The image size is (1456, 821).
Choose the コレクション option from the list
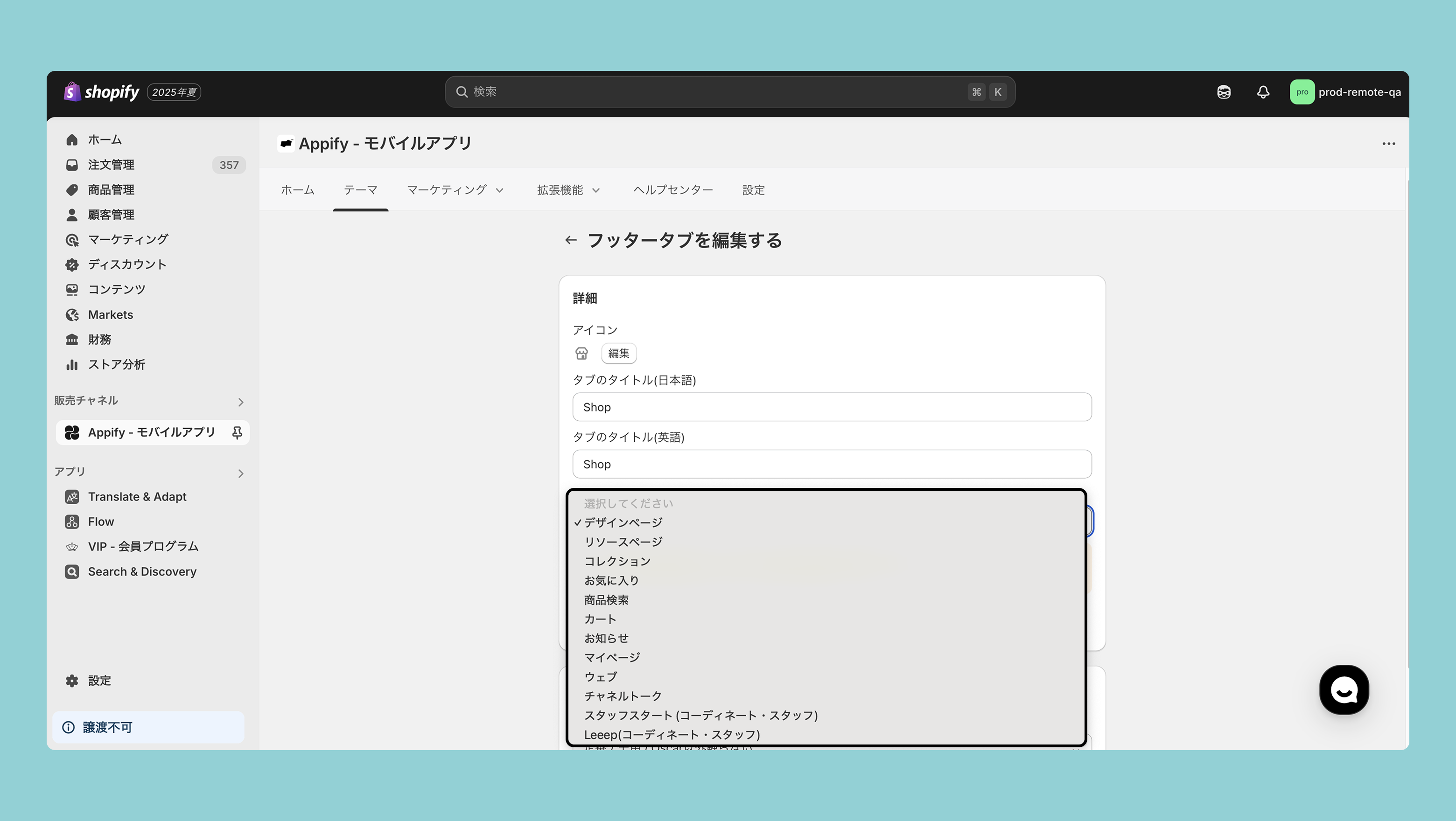click(x=617, y=561)
